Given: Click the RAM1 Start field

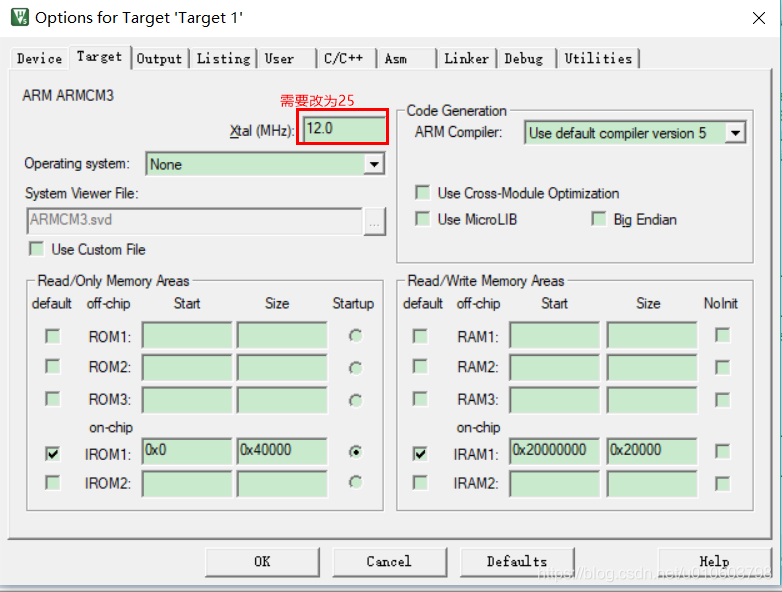Looking at the screenshot, I should [555, 335].
